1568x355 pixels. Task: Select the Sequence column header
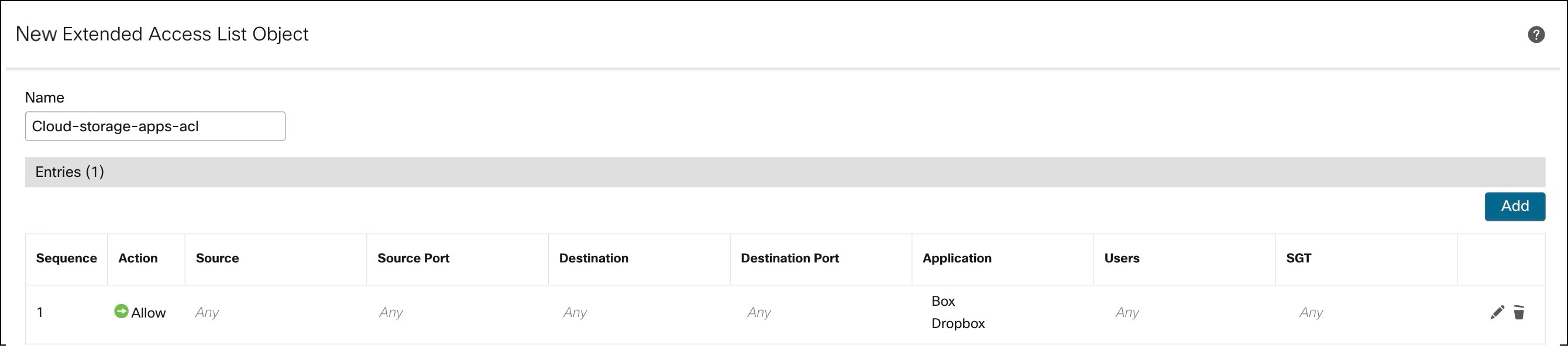point(66,258)
